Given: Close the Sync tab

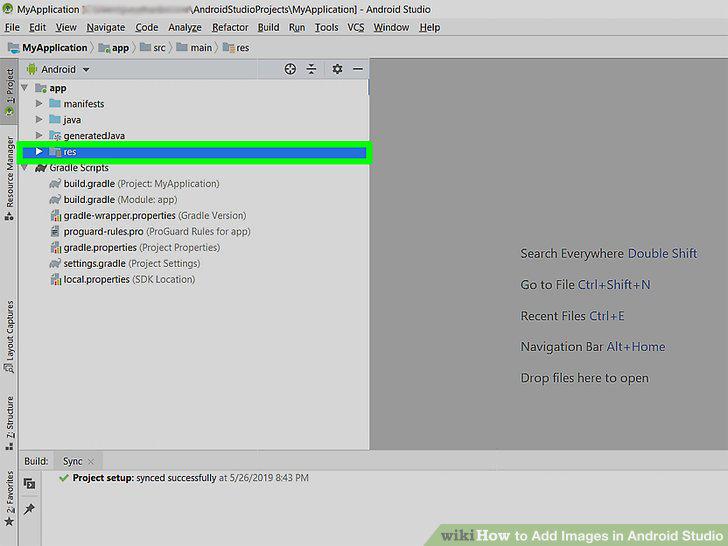Looking at the screenshot, I should point(91,462).
